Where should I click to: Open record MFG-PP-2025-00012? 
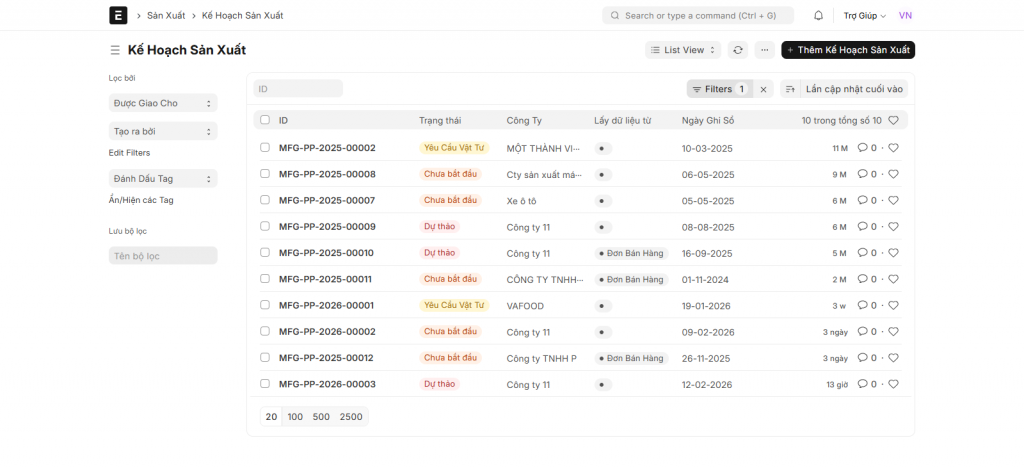[x=326, y=358]
